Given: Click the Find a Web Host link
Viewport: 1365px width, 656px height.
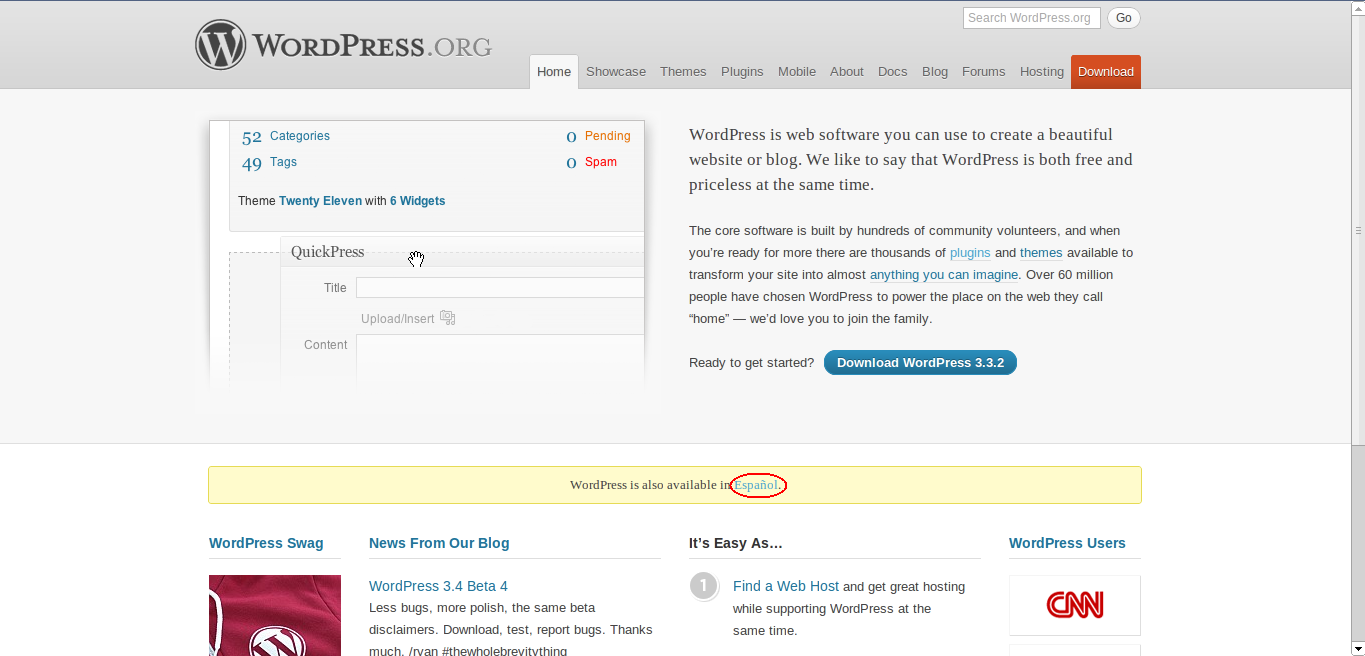Looking at the screenshot, I should (x=786, y=586).
